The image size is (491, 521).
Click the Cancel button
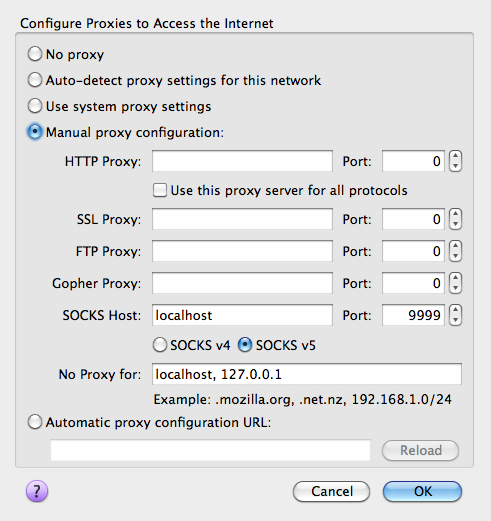[331, 491]
